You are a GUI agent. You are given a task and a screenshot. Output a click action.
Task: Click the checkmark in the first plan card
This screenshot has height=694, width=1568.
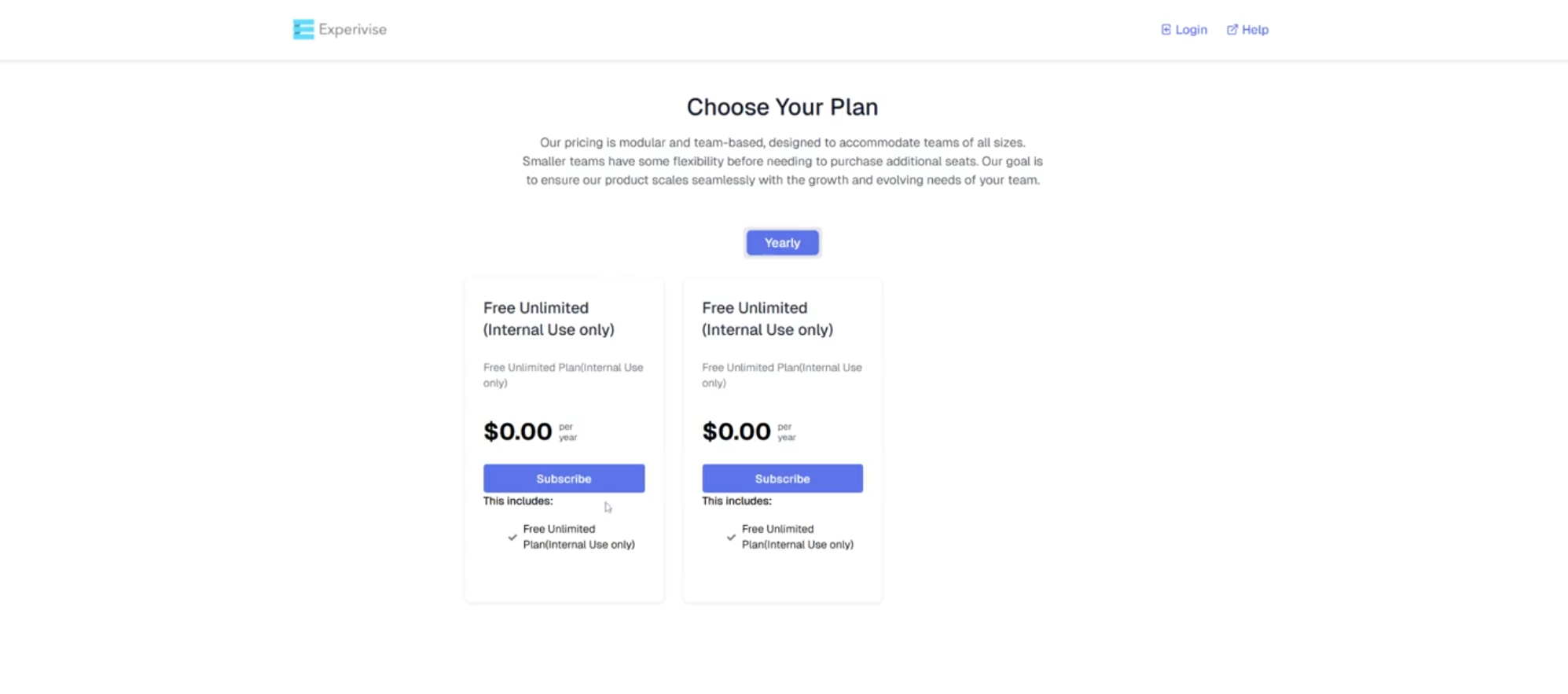(512, 538)
